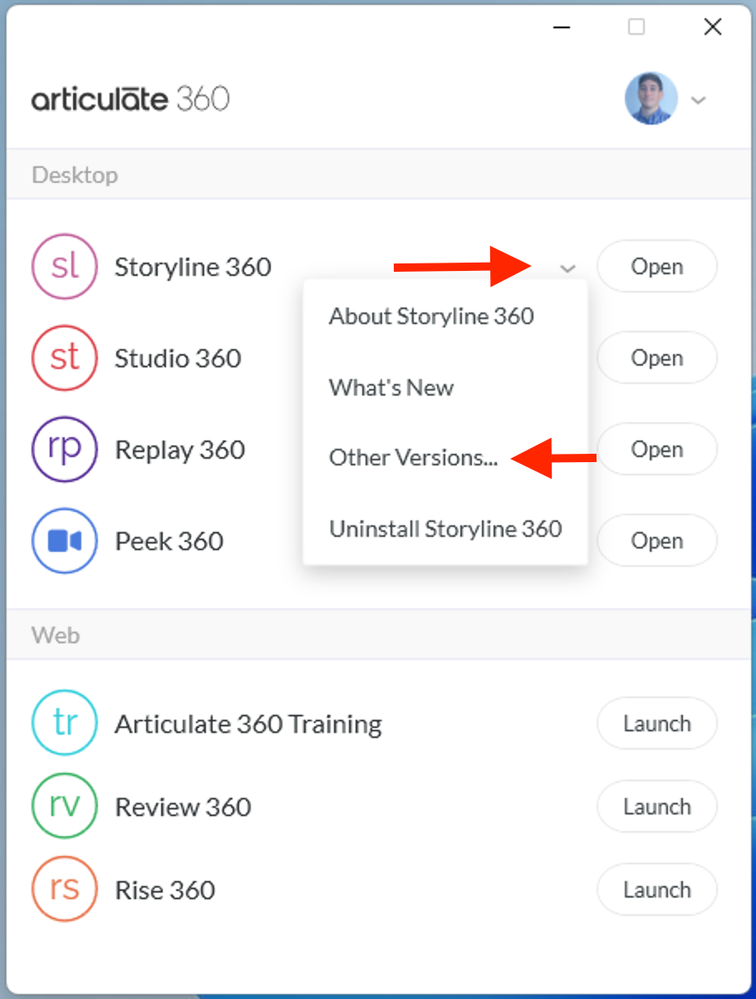Click the Rise 360 rs icon

64,889
